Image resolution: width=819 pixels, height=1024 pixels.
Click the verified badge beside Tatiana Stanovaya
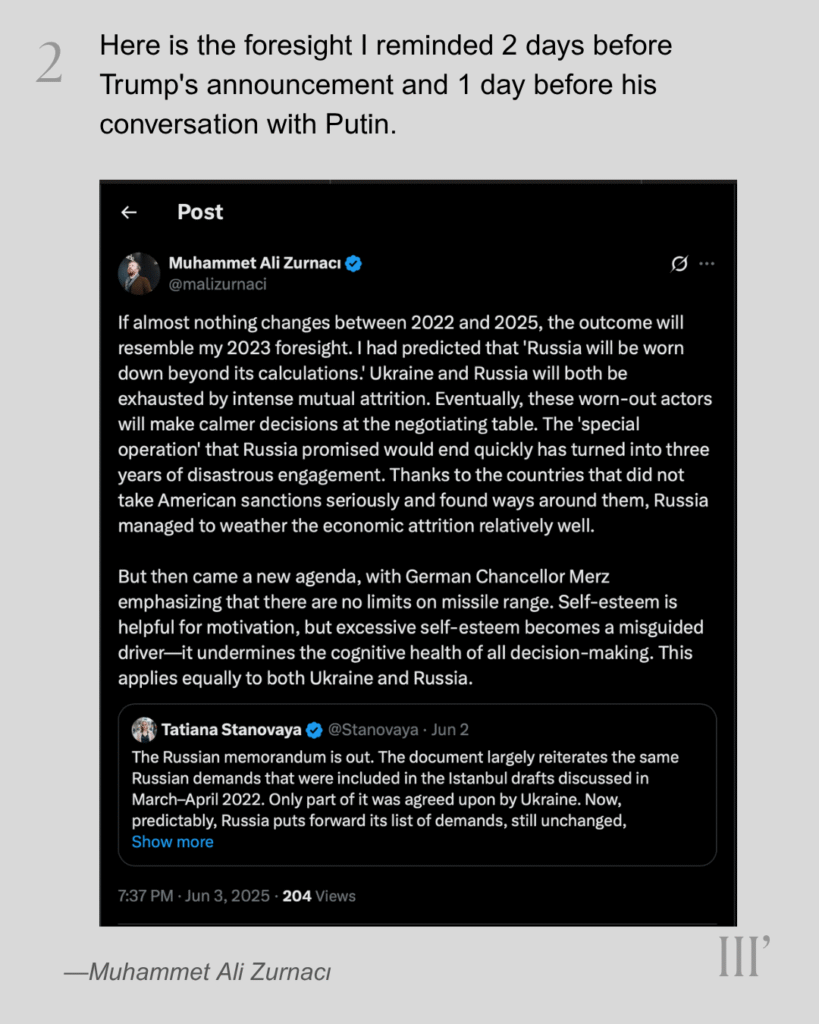tap(314, 729)
